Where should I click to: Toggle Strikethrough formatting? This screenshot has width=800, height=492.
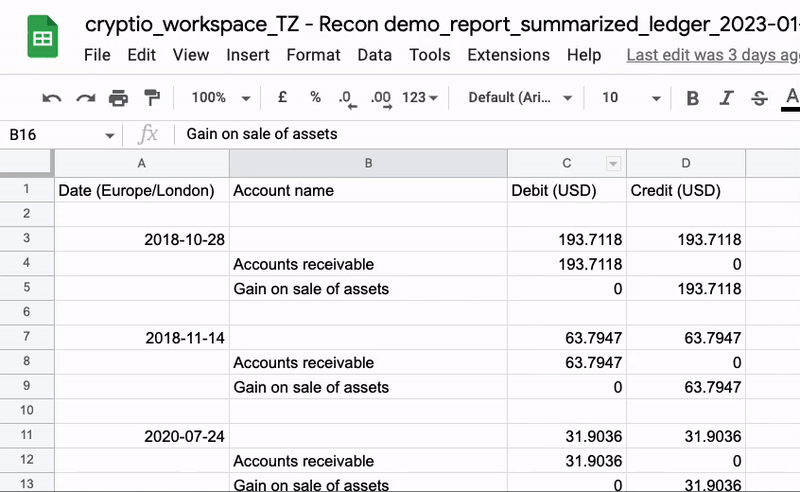(x=759, y=97)
